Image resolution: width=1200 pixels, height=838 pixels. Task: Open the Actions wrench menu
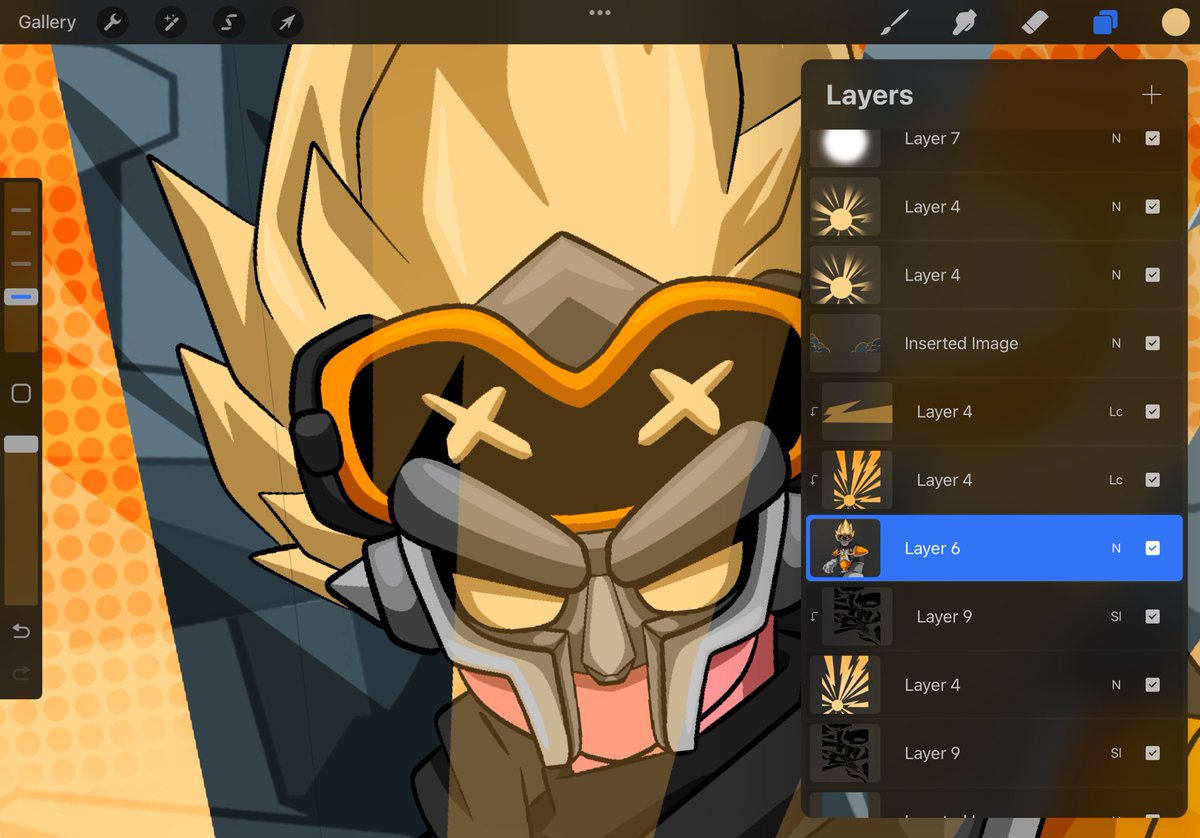[113, 22]
